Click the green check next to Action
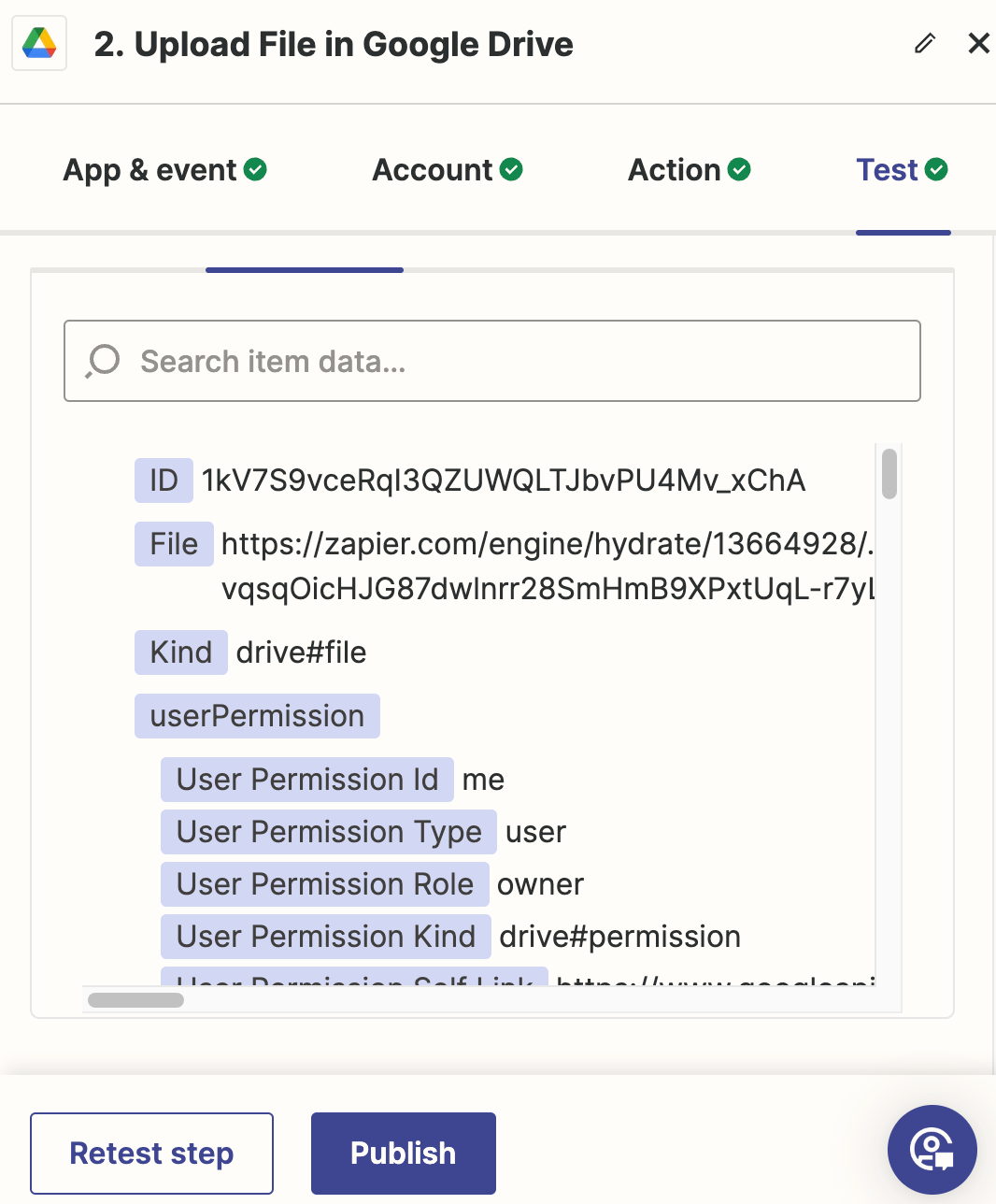 [x=739, y=169]
